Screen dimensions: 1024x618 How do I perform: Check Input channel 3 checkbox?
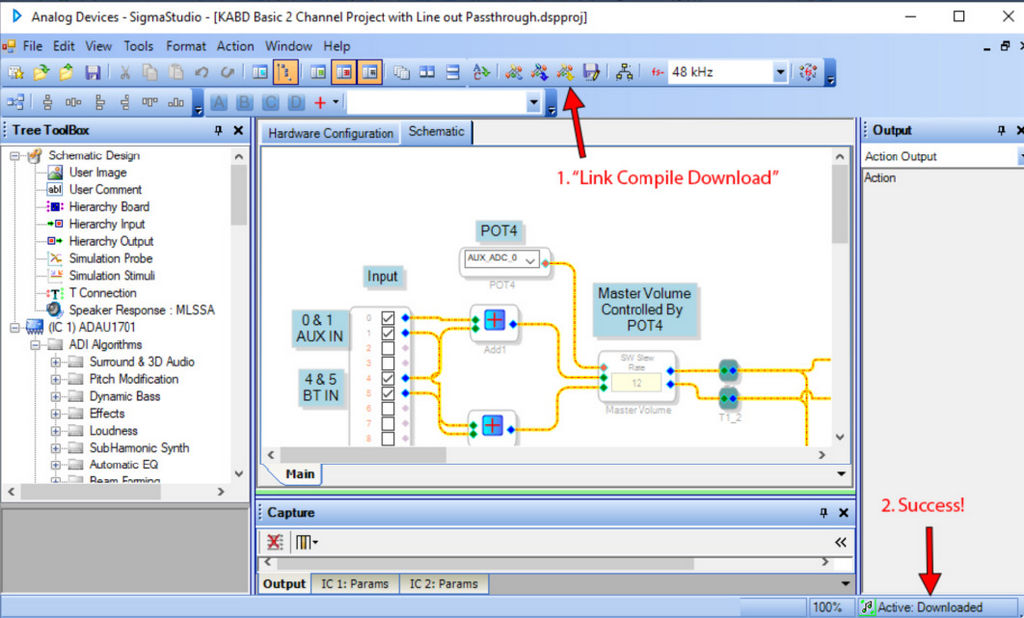(388, 363)
